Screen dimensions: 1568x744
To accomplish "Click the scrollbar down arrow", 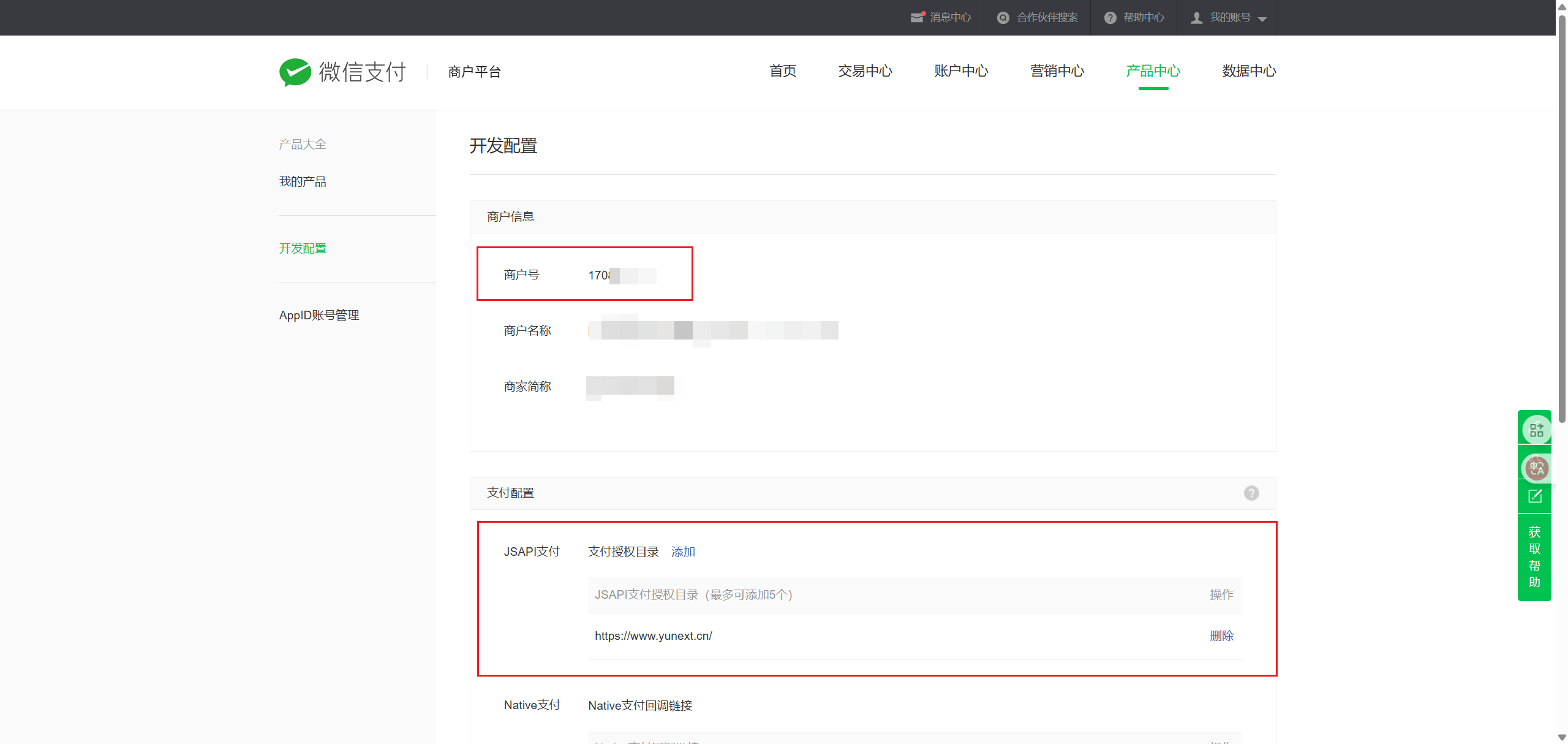I will tap(1562, 737).
